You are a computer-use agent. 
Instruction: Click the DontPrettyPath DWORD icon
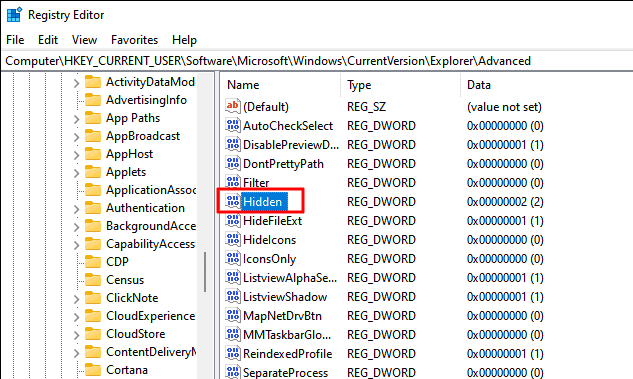tap(233, 163)
